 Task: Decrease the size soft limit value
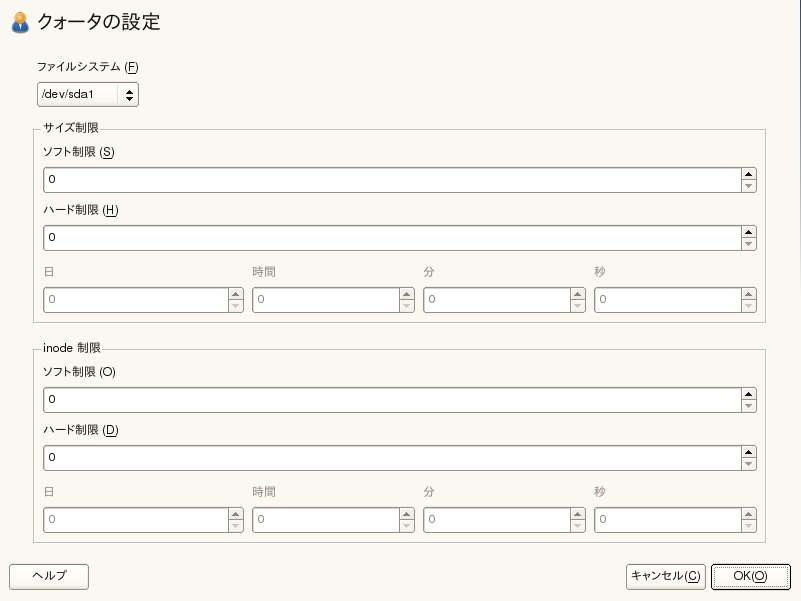coord(749,186)
